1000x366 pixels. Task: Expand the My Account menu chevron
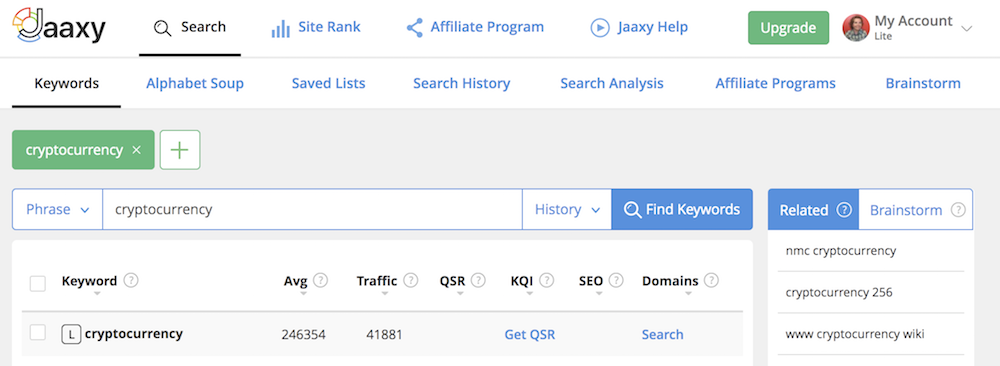tap(967, 29)
